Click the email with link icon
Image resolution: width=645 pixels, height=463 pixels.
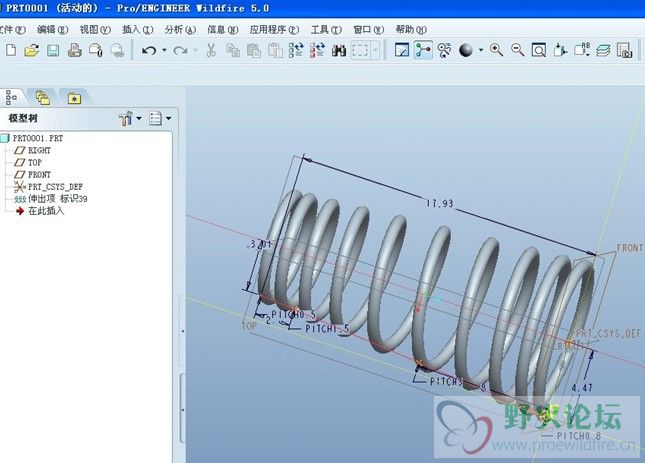[117, 51]
